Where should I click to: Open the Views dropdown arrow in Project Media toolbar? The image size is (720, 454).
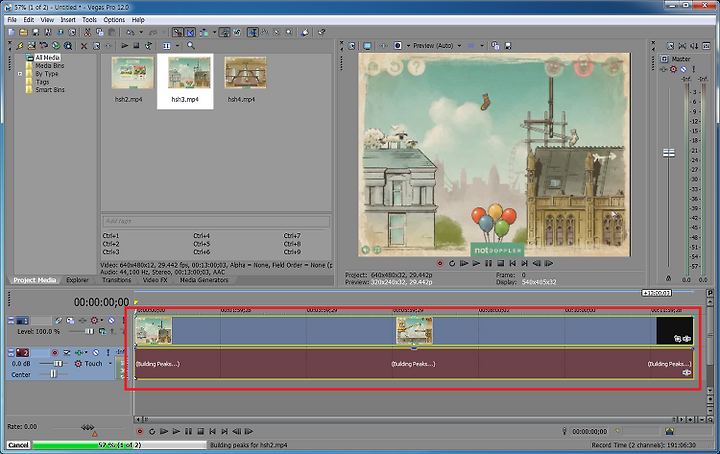coord(177,45)
